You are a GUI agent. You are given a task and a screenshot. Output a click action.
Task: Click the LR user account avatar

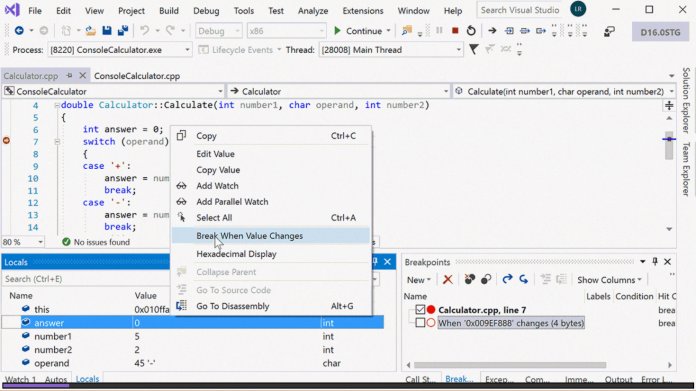tap(578, 9)
